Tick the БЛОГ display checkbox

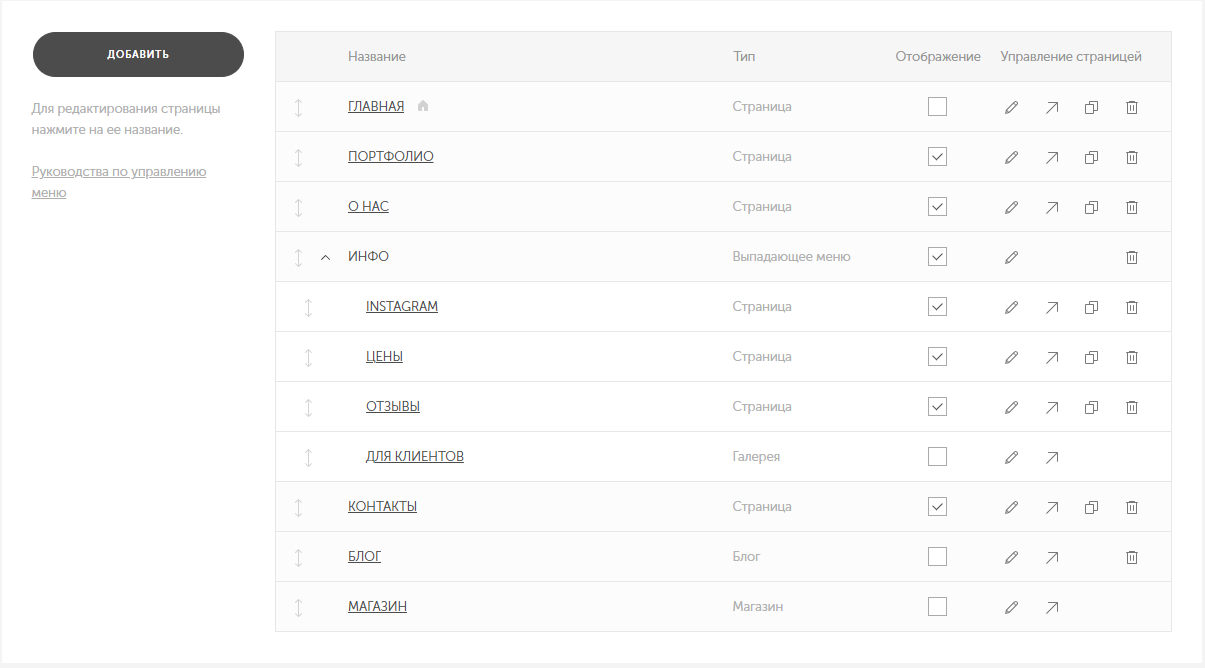[937, 557]
